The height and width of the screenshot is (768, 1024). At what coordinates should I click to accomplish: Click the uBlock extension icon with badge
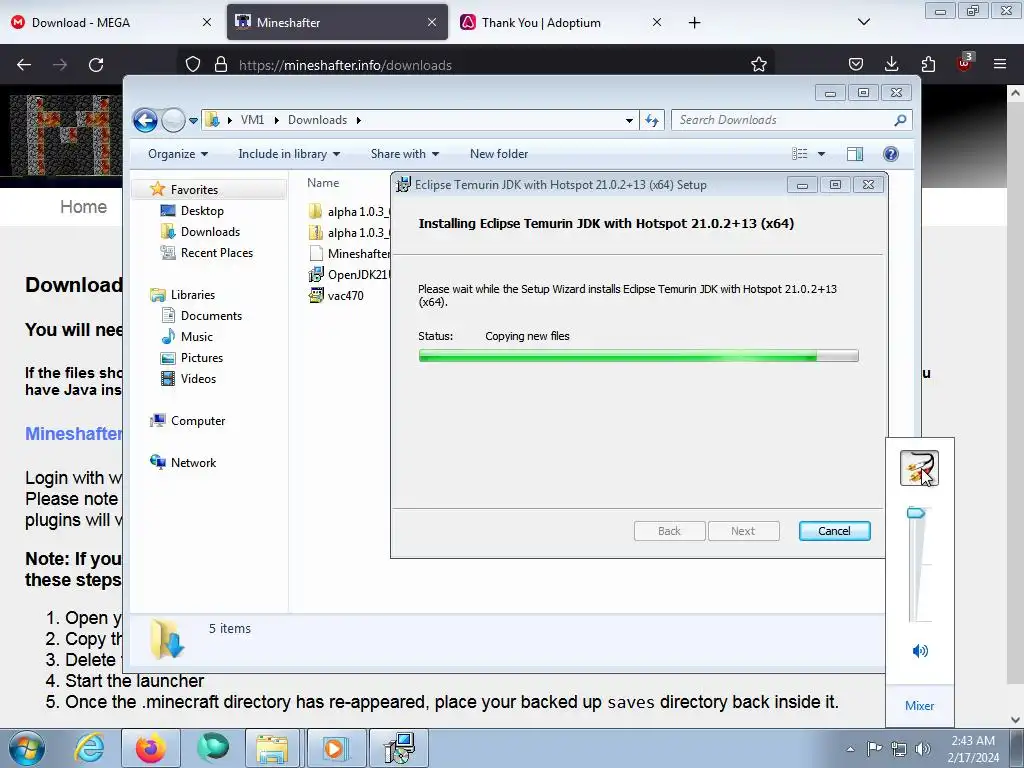[x=965, y=63]
